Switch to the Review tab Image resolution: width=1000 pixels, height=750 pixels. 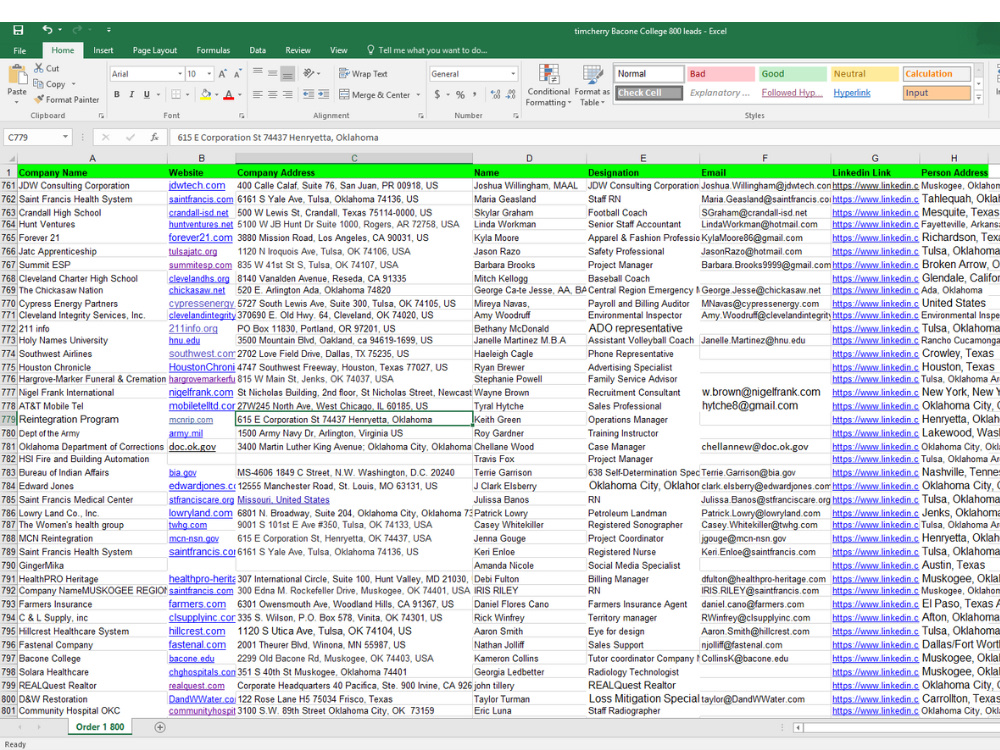tap(298, 50)
